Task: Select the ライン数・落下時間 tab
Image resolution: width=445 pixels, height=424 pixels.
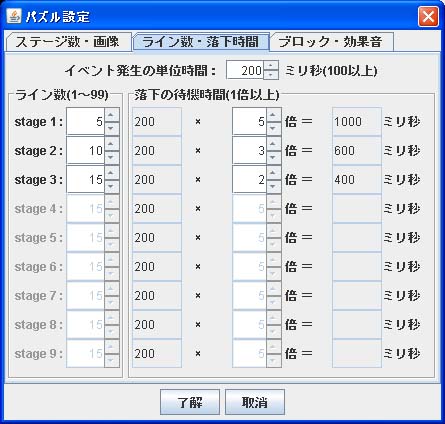Action: coord(201,42)
